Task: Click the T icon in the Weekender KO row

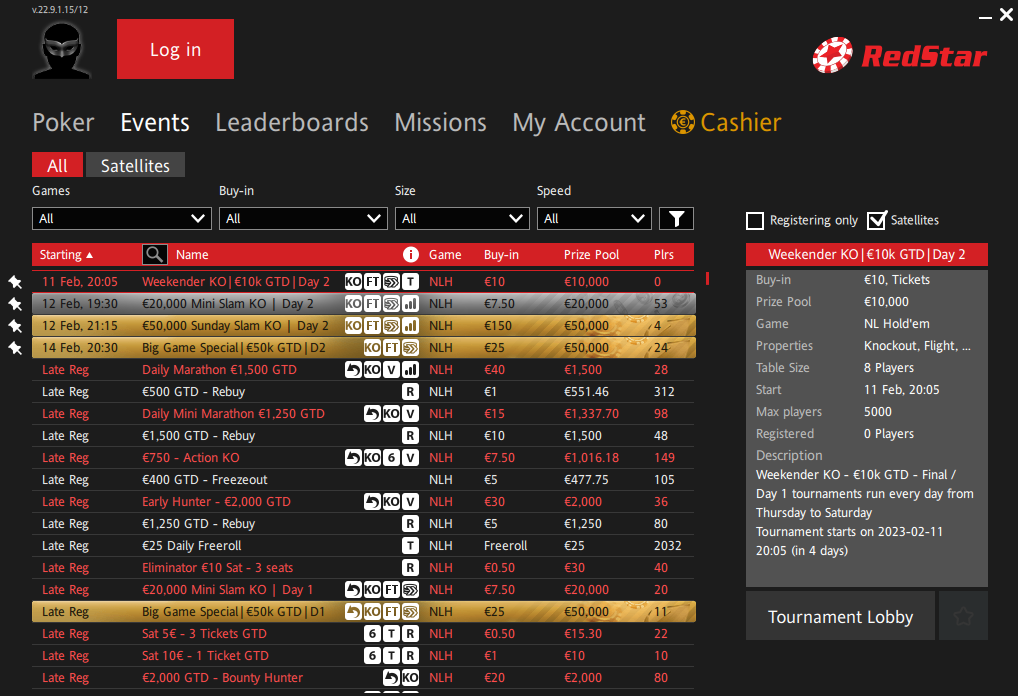Action: click(x=410, y=282)
